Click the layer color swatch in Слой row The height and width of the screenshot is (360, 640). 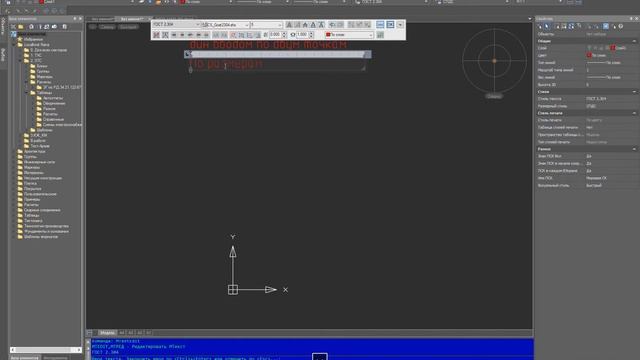tap(613, 48)
